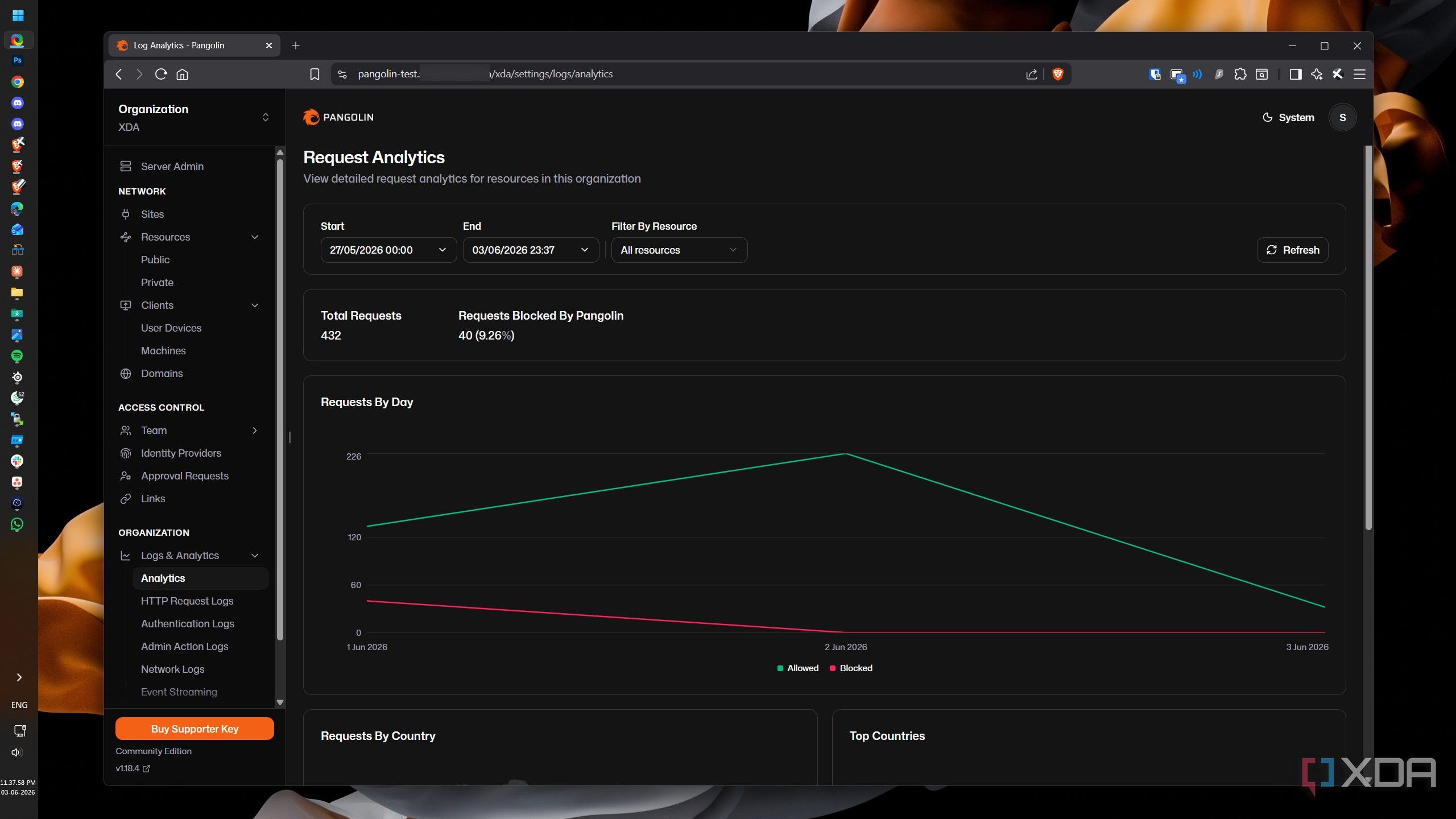The width and height of the screenshot is (1456, 819).
Task: Open the Leo AI sparkle icon
Action: point(1317,74)
